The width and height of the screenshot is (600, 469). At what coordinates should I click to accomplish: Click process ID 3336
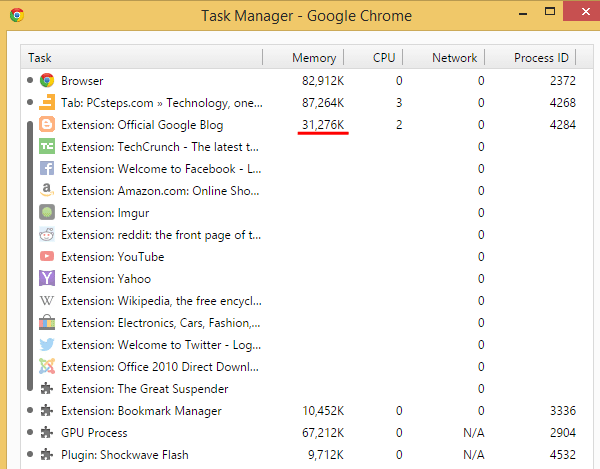coord(562,410)
